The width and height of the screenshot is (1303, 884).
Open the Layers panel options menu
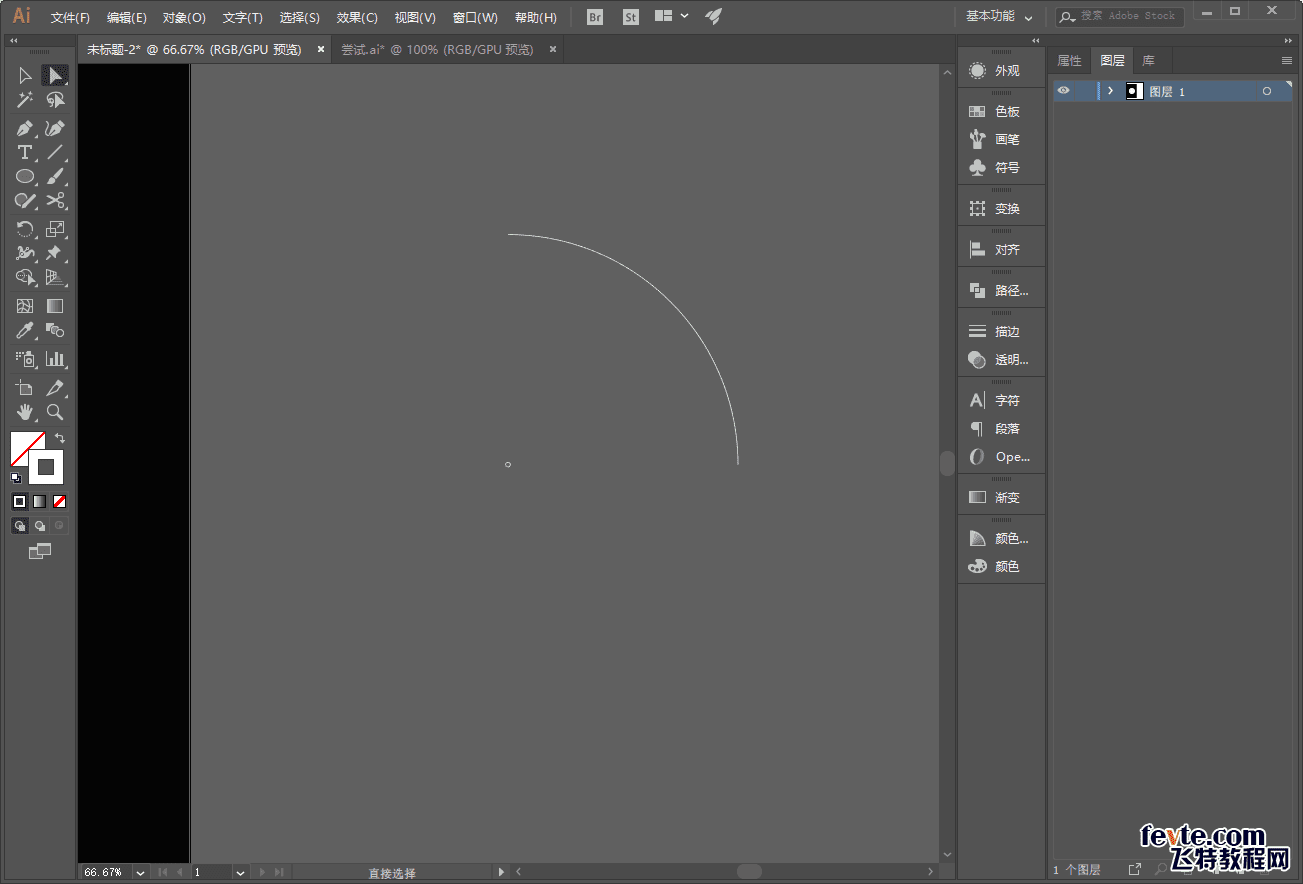click(x=1287, y=61)
